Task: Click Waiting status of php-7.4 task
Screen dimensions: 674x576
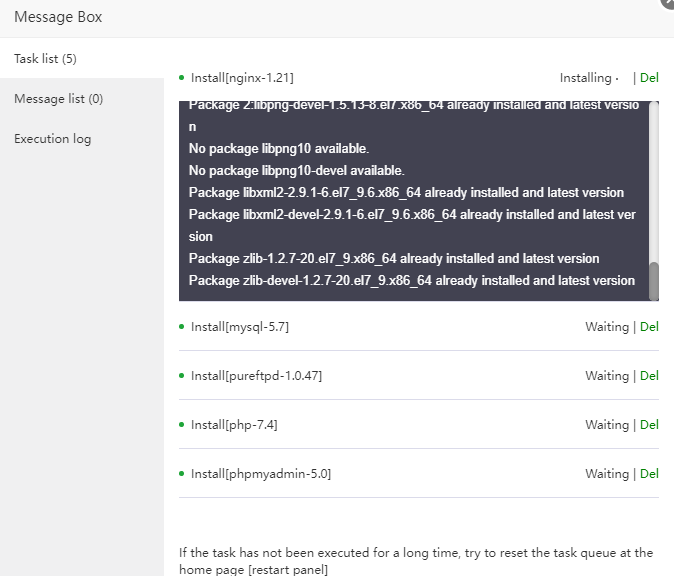Action: [607, 425]
